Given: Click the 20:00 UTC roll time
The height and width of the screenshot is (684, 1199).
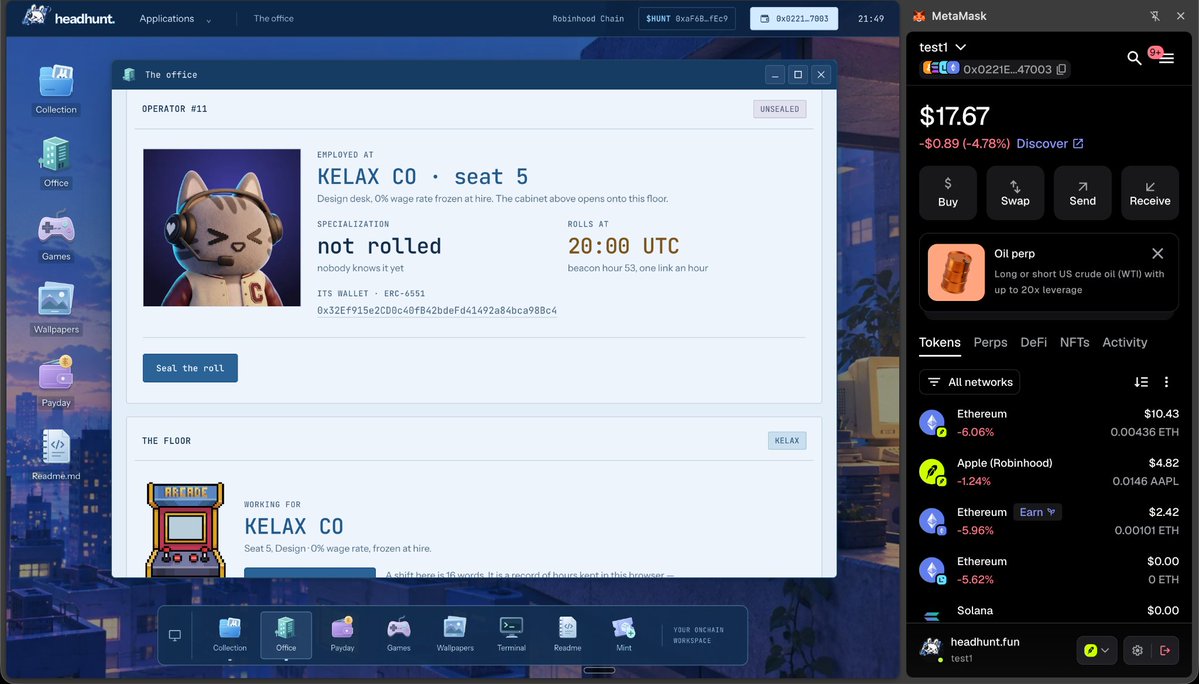Looking at the screenshot, I should coord(623,246).
